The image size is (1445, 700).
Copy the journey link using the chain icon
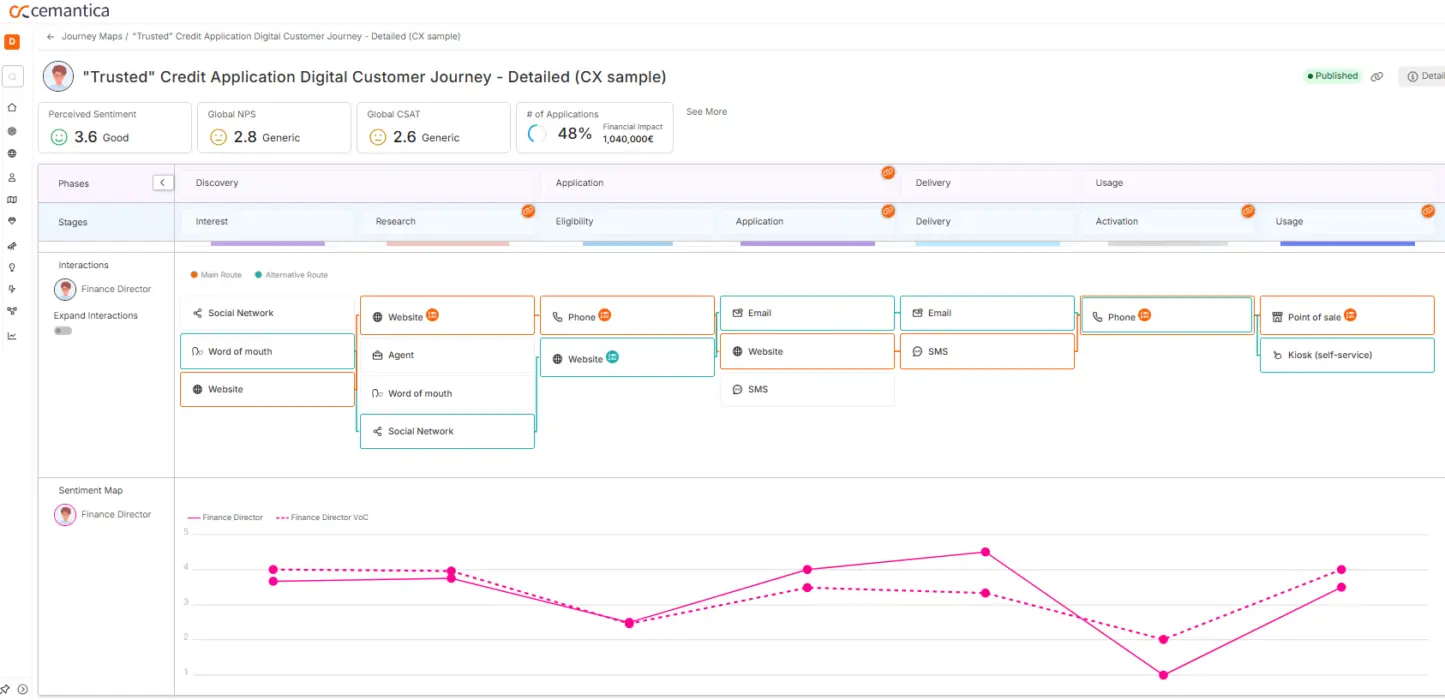pyautogui.click(x=1377, y=76)
